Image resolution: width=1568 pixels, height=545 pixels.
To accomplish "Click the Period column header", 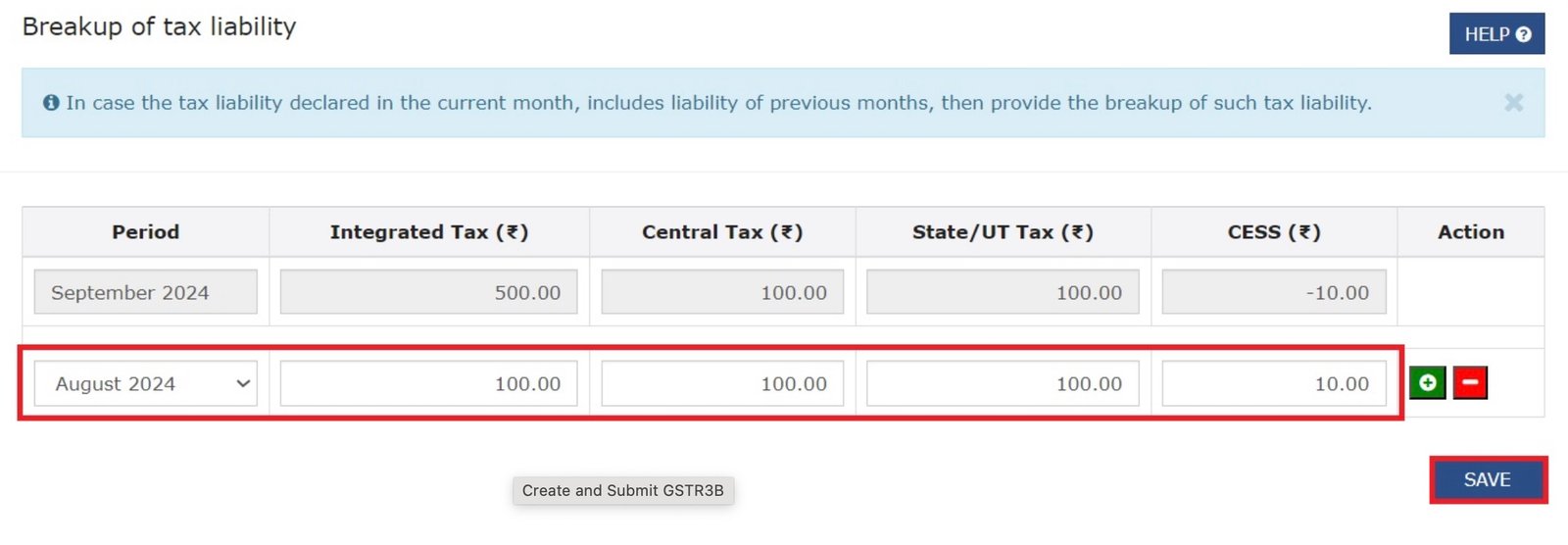I will click(x=145, y=232).
